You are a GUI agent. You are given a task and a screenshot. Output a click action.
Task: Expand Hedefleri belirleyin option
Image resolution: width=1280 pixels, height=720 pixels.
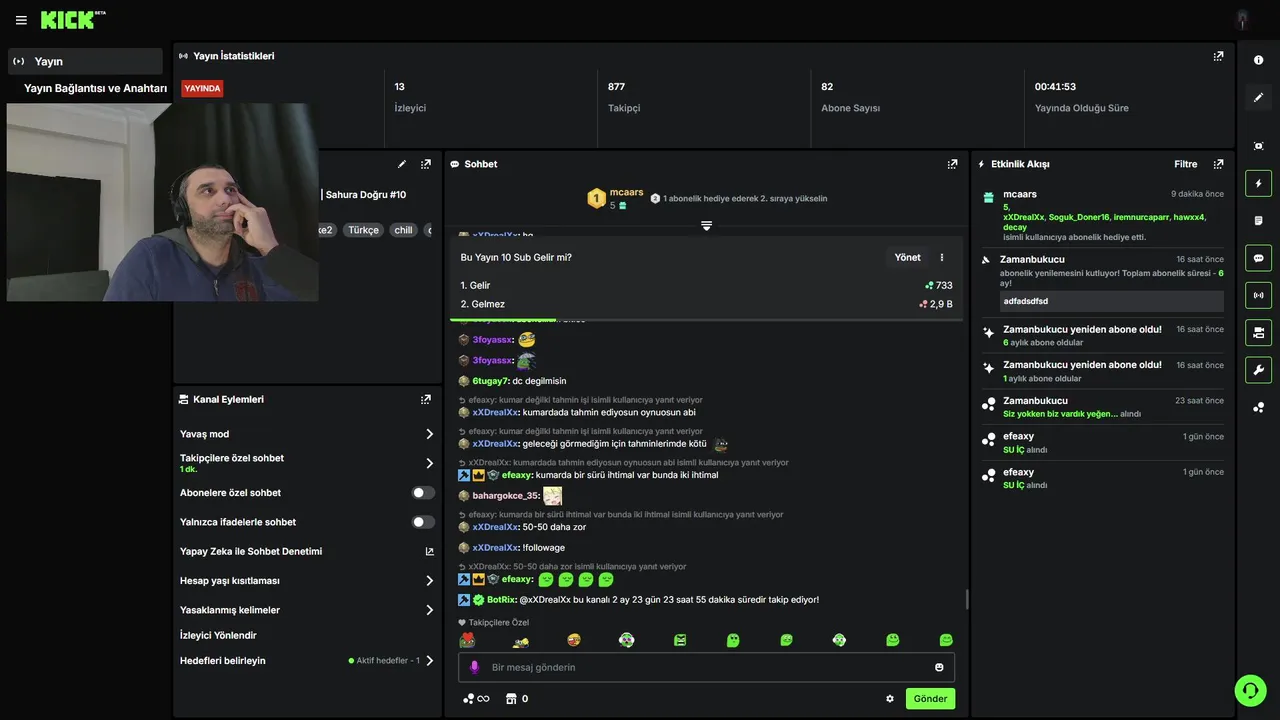pyautogui.click(x=430, y=661)
